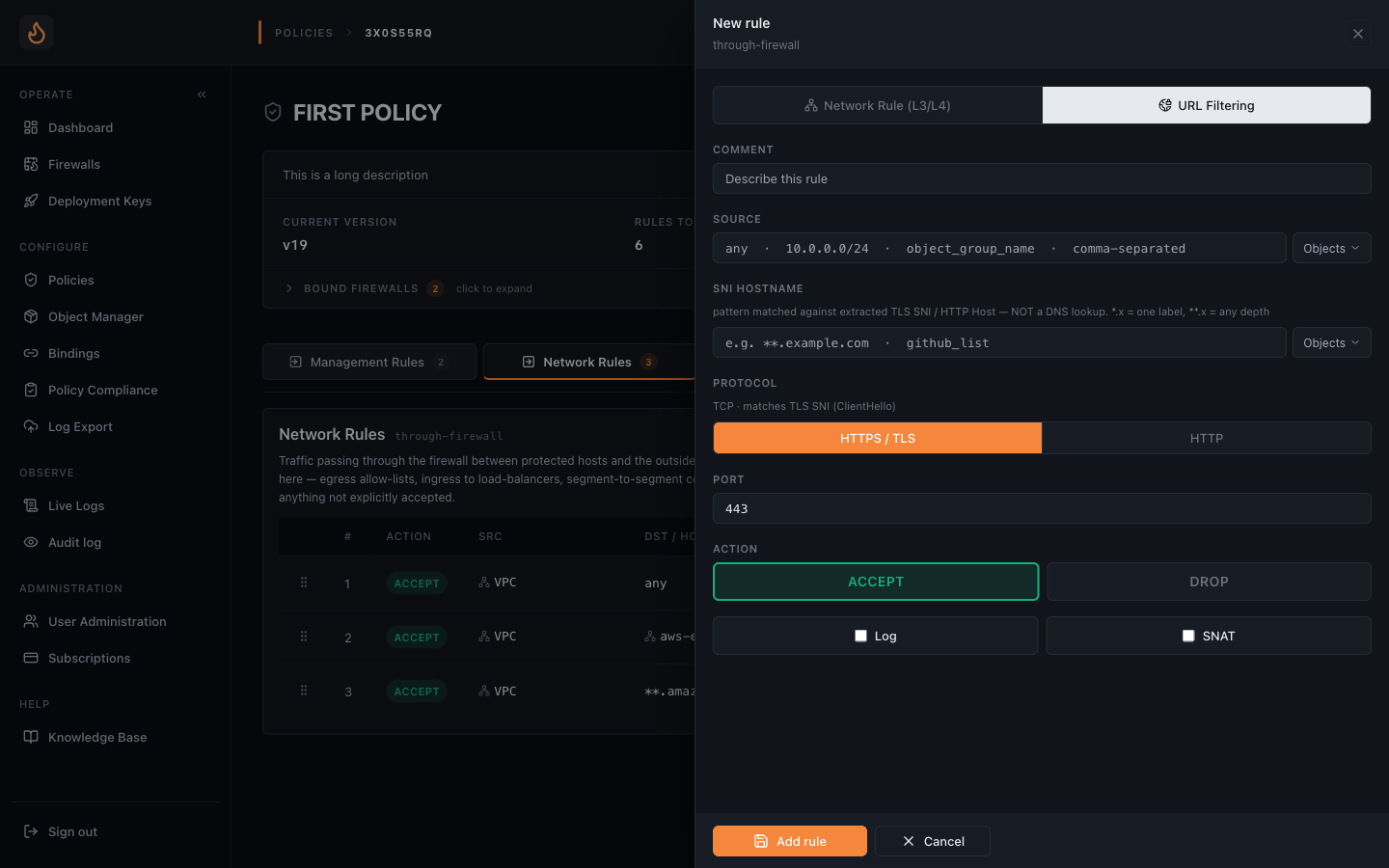Open Object Manager menu item

pyautogui.click(x=95, y=316)
